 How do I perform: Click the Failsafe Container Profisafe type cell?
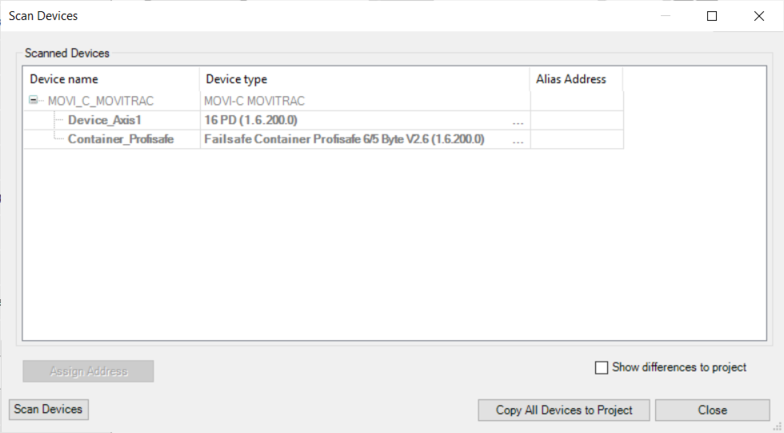tap(350, 139)
